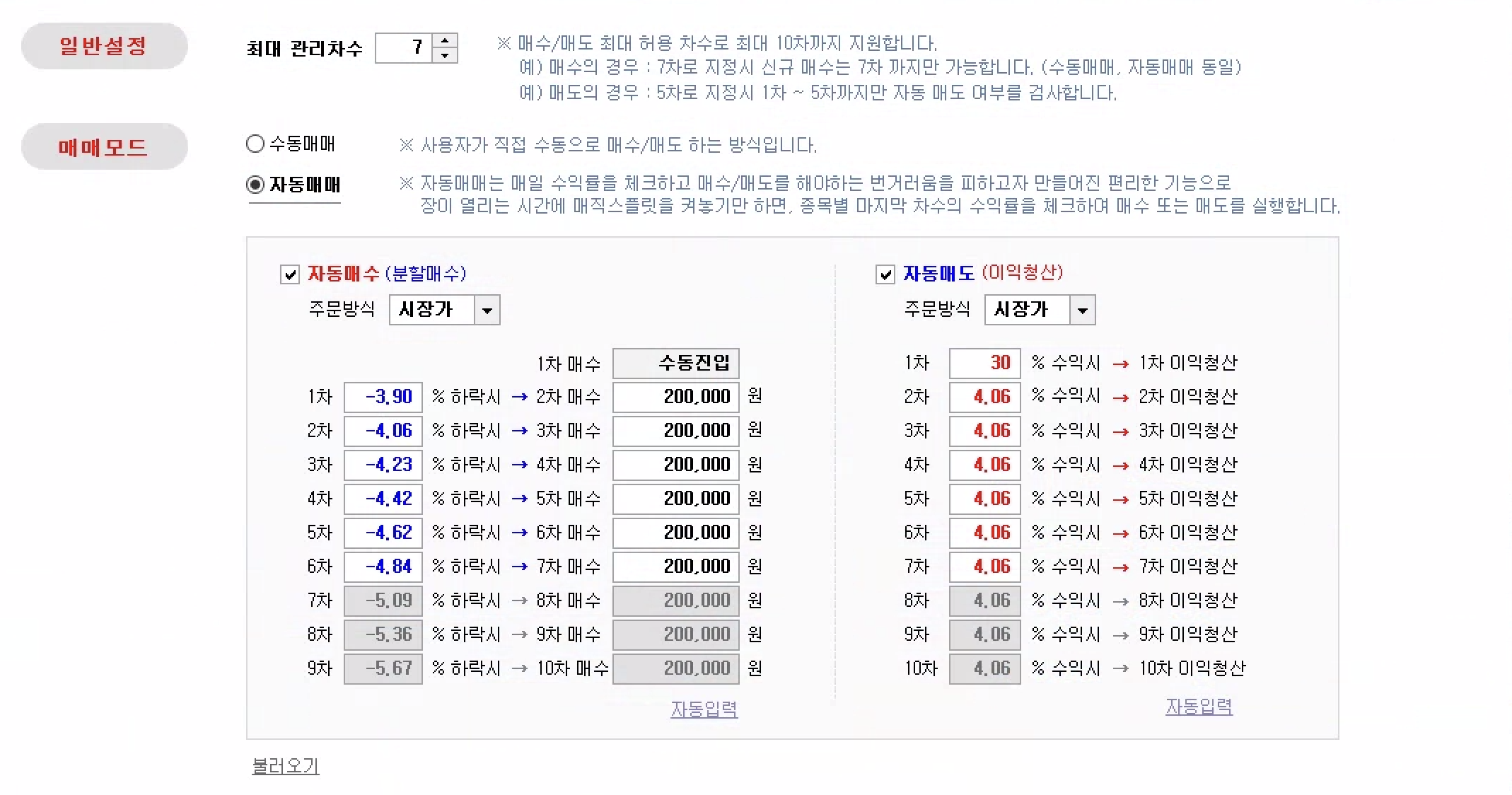Open 자동매도 주문방식 시장가 dropdown
Viewport: 1512px width, 795px height.
pos(1082,310)
